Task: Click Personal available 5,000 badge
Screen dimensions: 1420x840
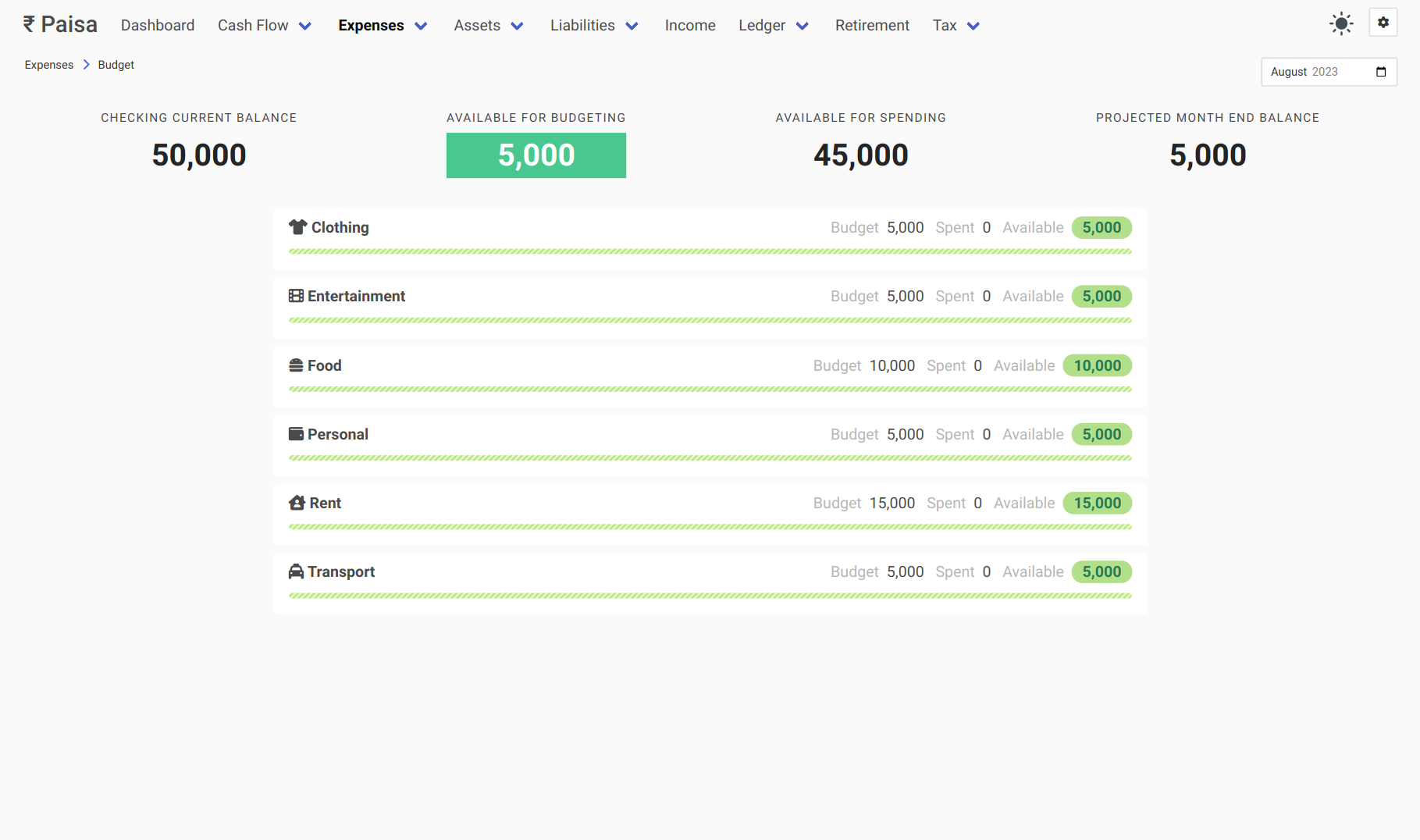Action: pyautogui.click(x=1101, y=434)
